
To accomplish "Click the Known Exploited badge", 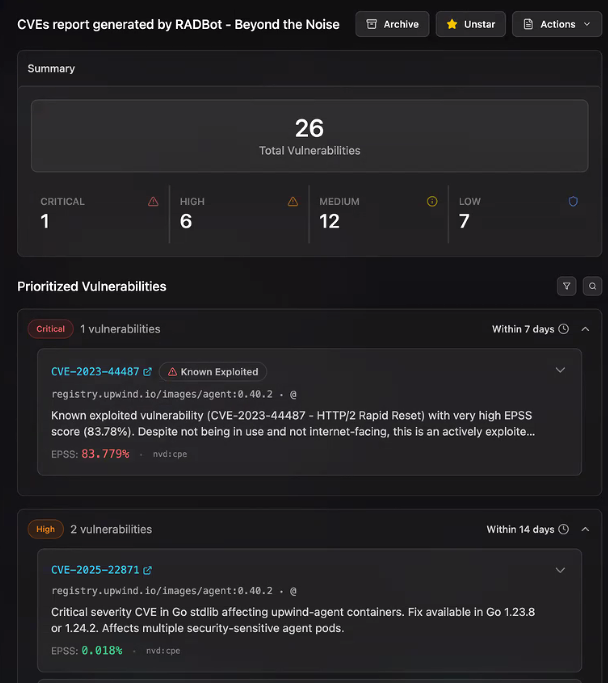I will [x=212, y=372].
